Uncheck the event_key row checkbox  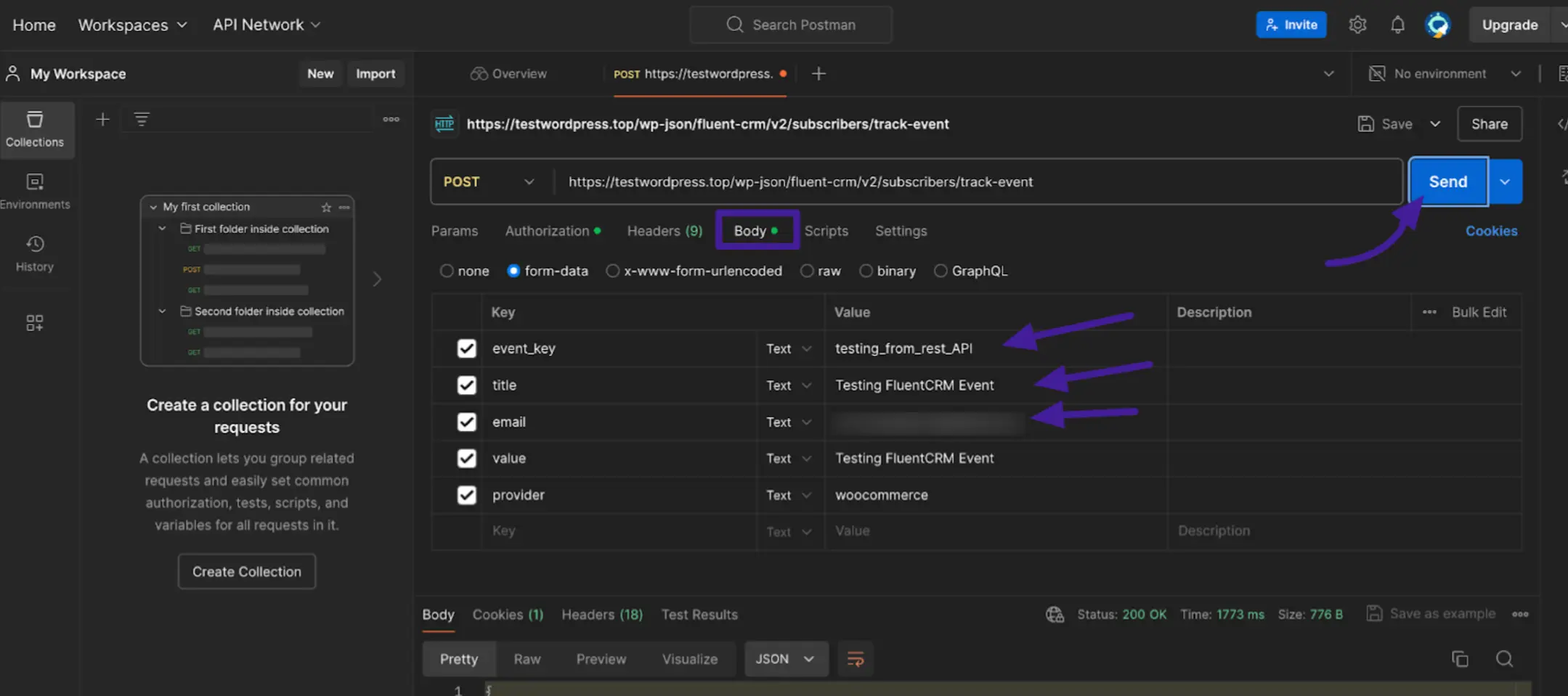coord(466,348)
